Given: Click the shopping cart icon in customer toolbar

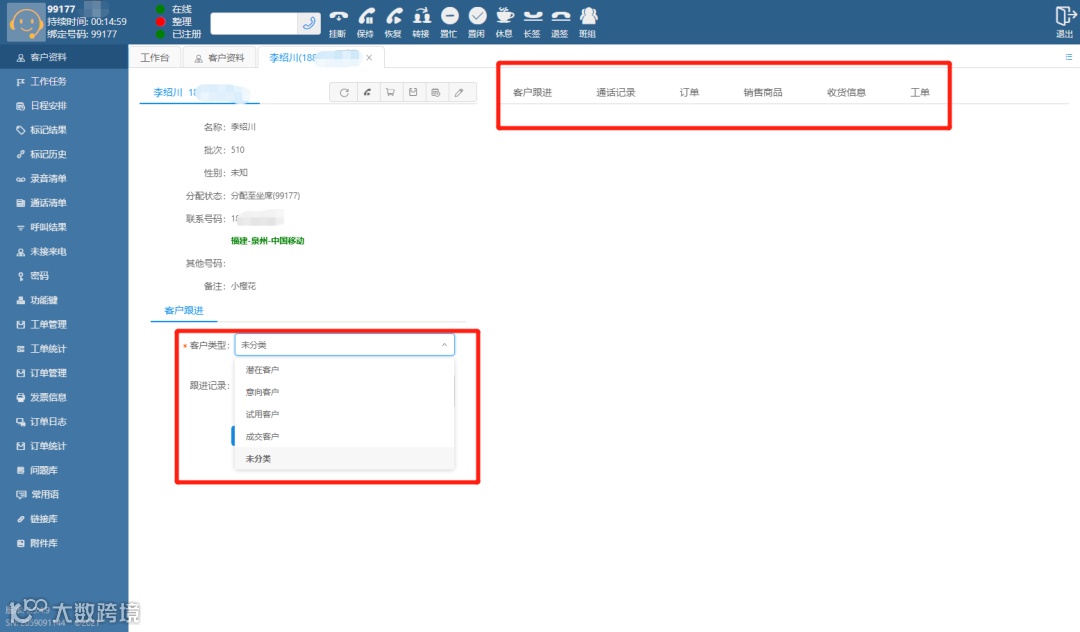Looking at the screenshot, I should [391, 92].
